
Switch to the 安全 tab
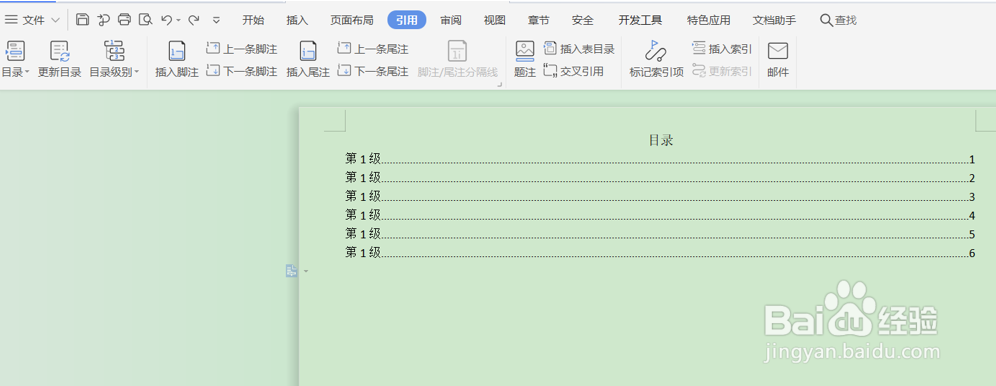[x=582, y=20]
